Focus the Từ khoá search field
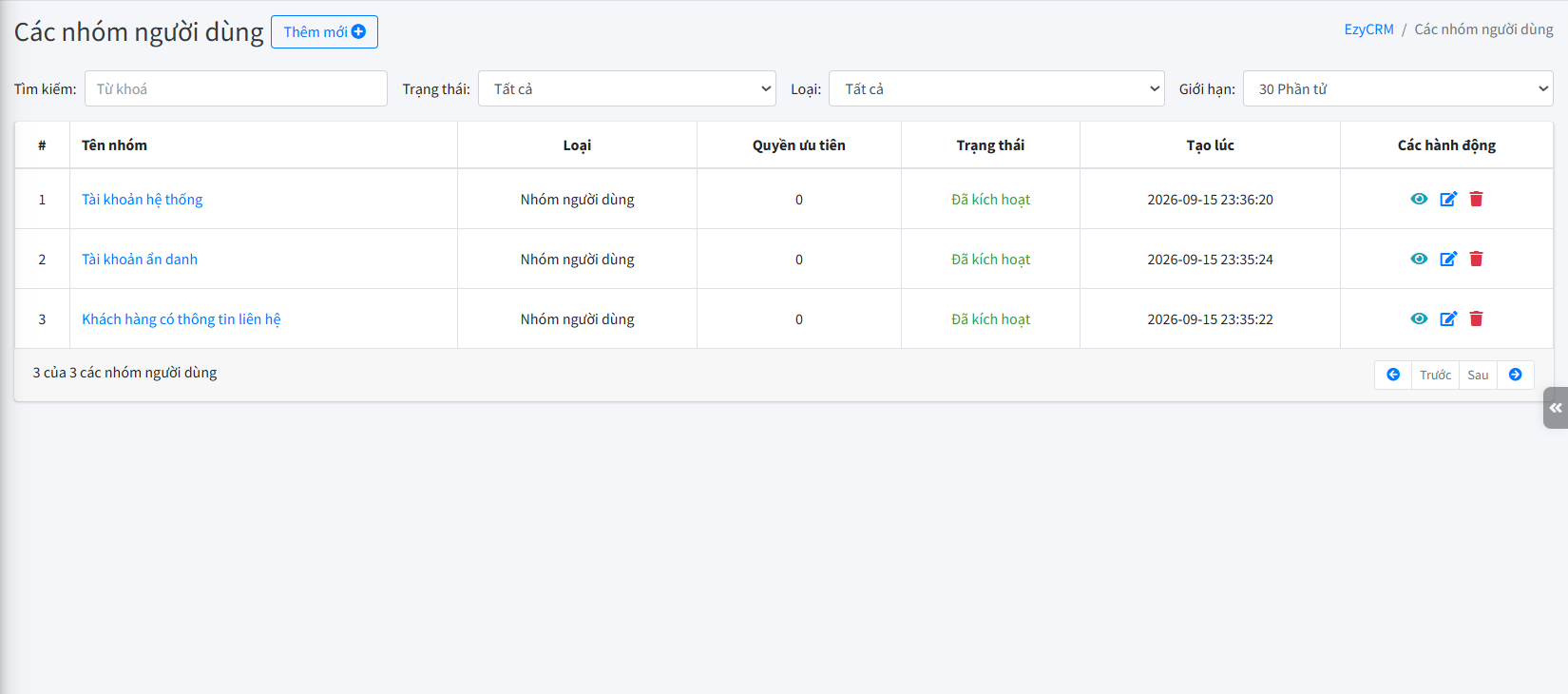 (x=236, y=88)
